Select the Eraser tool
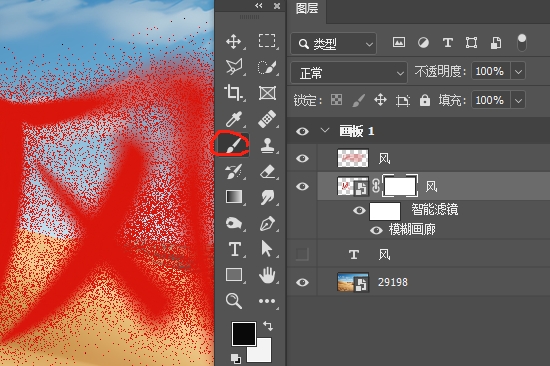Image resolution: width=550 pixels, height=366 pixels. [x=267, y=172]
